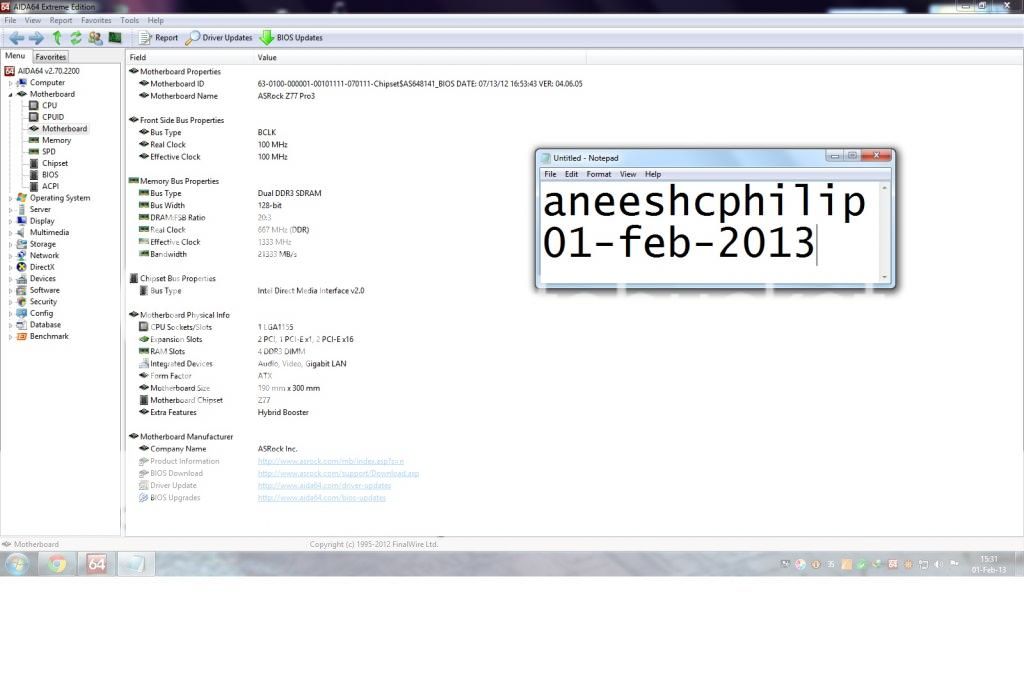Viewport: 1024px width, 685px height.
Task: Select Storage in the sidebar tree
Action: tap(42, 244)
